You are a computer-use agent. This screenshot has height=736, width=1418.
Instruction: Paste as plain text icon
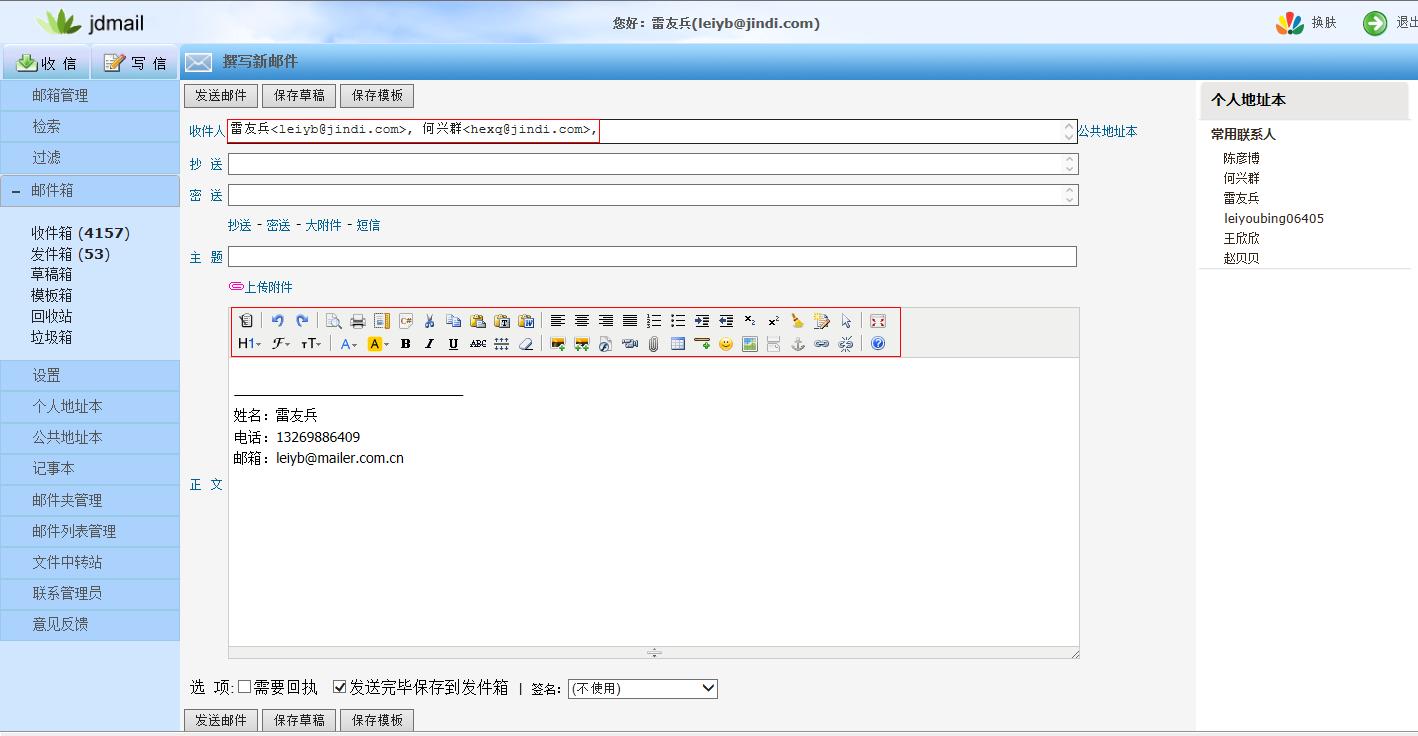coord(502,321)
